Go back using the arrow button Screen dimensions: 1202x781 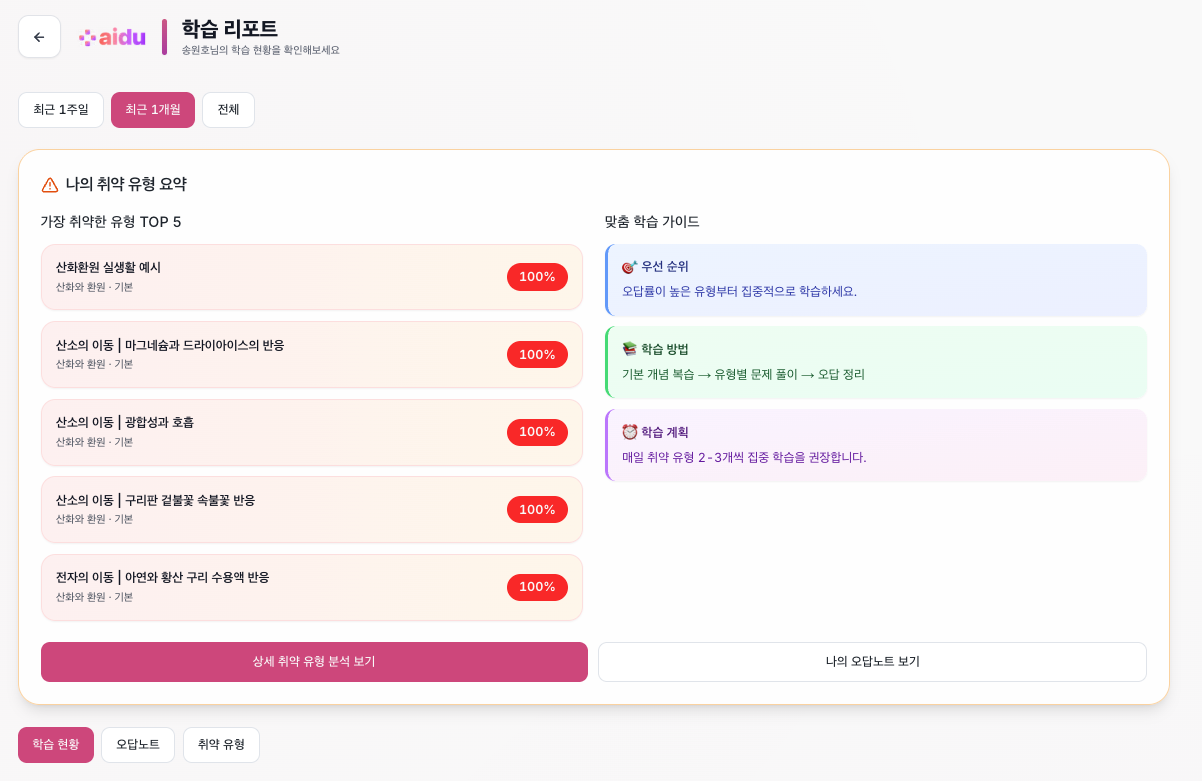[39, 37]
